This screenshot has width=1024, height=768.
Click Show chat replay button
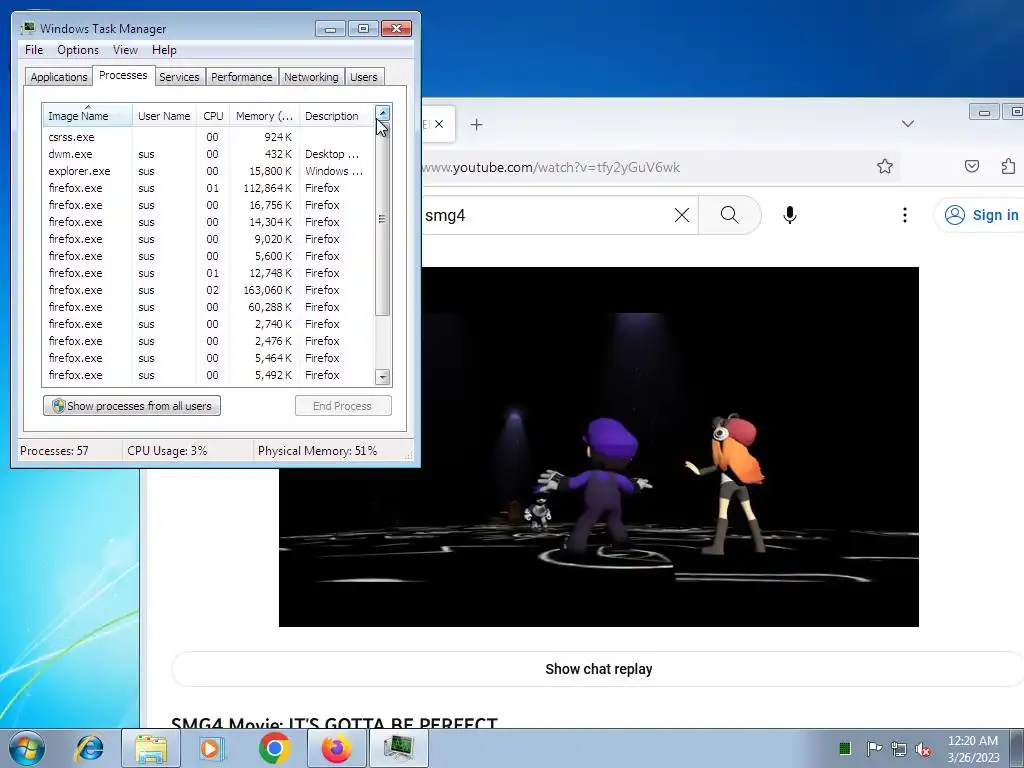[598, 669]
